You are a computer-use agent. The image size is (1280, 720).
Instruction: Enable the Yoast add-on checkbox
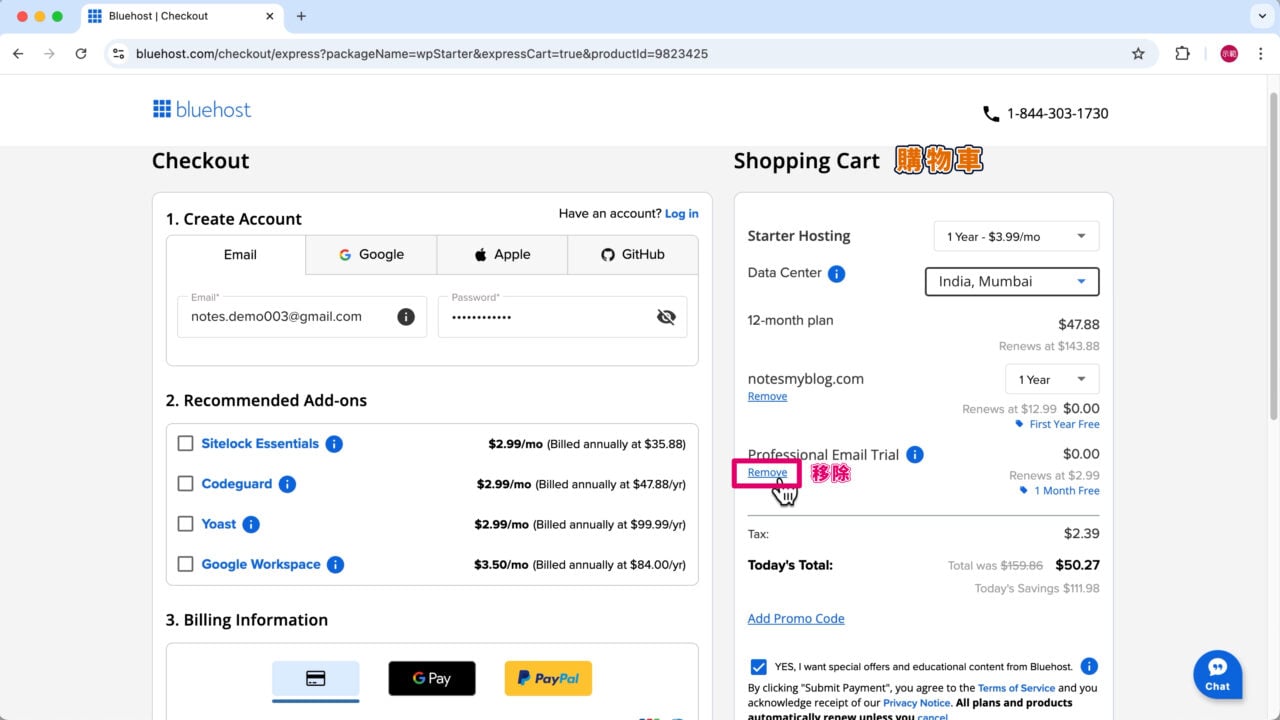(x=185, y=524)
